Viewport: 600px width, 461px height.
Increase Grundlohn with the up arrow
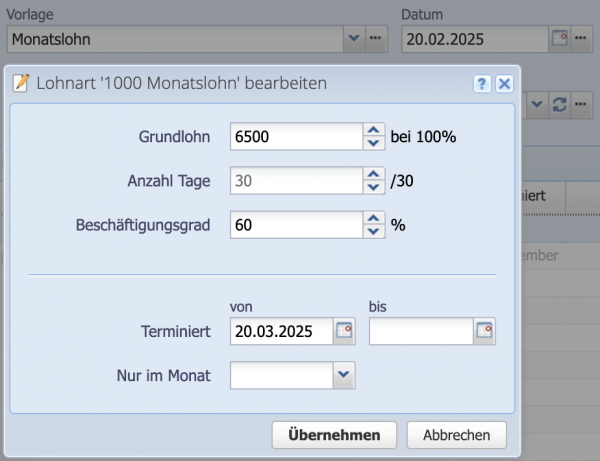coord(373,129)
